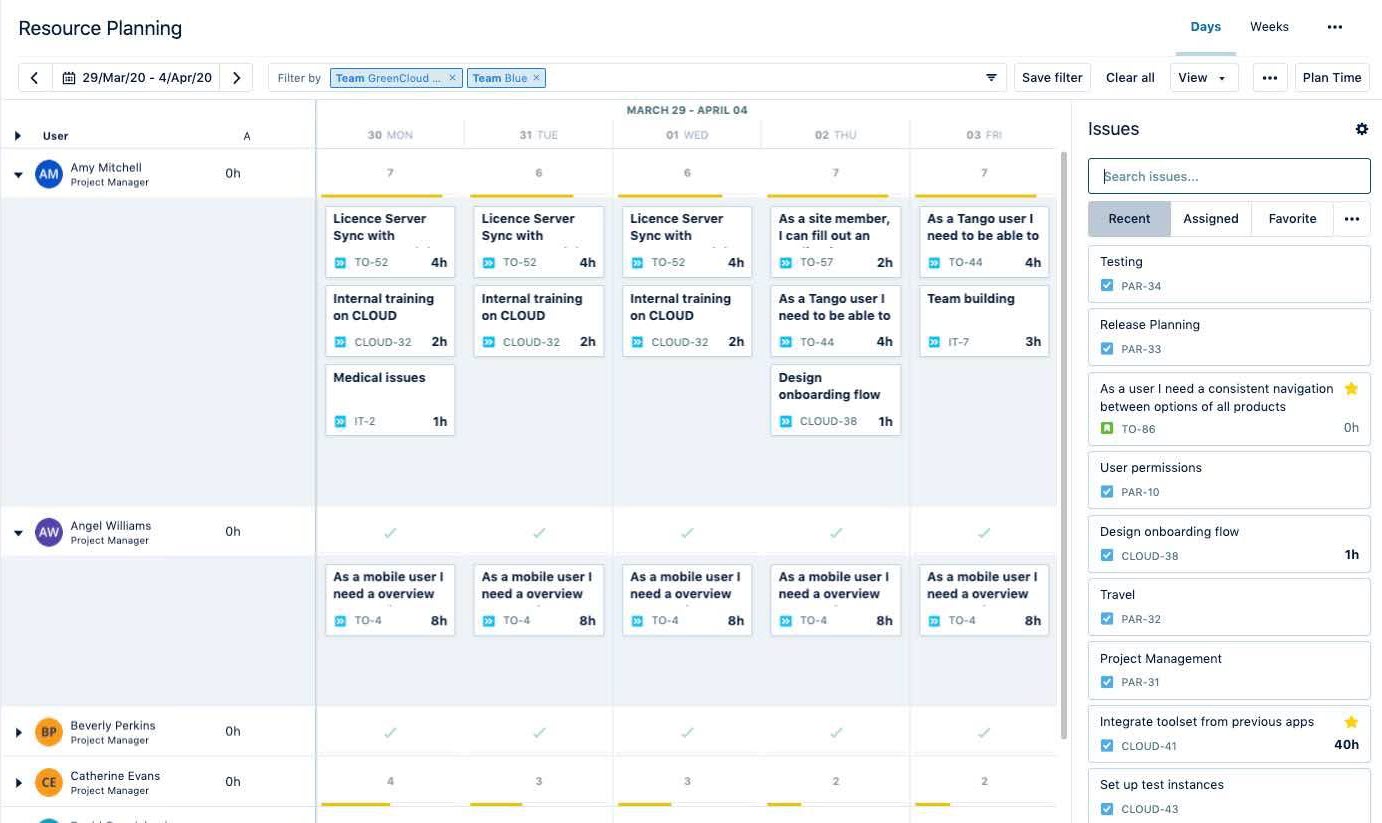Open the Issues panel settings gear
The width and height of the screenshot is (1382, 823).
pos(1362,129)
